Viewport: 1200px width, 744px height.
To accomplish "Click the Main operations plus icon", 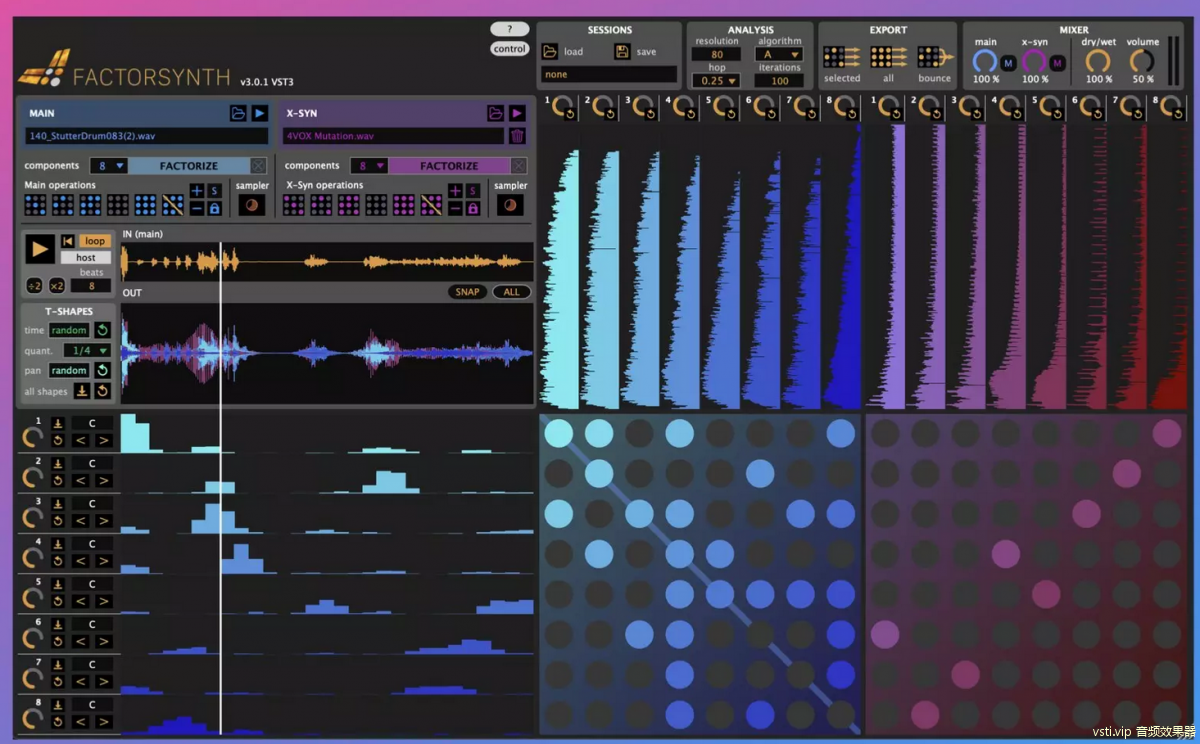I will [197, 191].
